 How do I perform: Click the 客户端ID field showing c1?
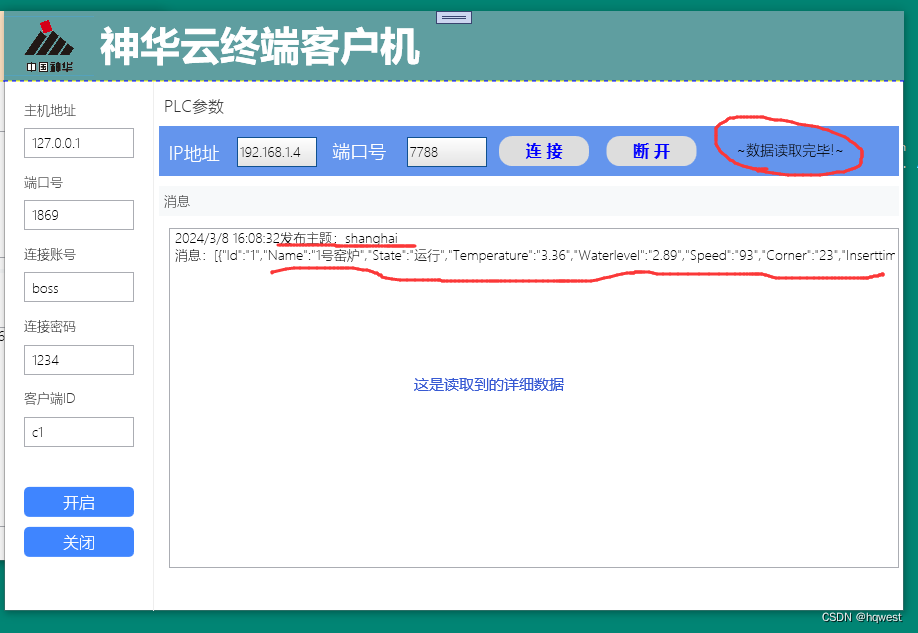[78, 432]
